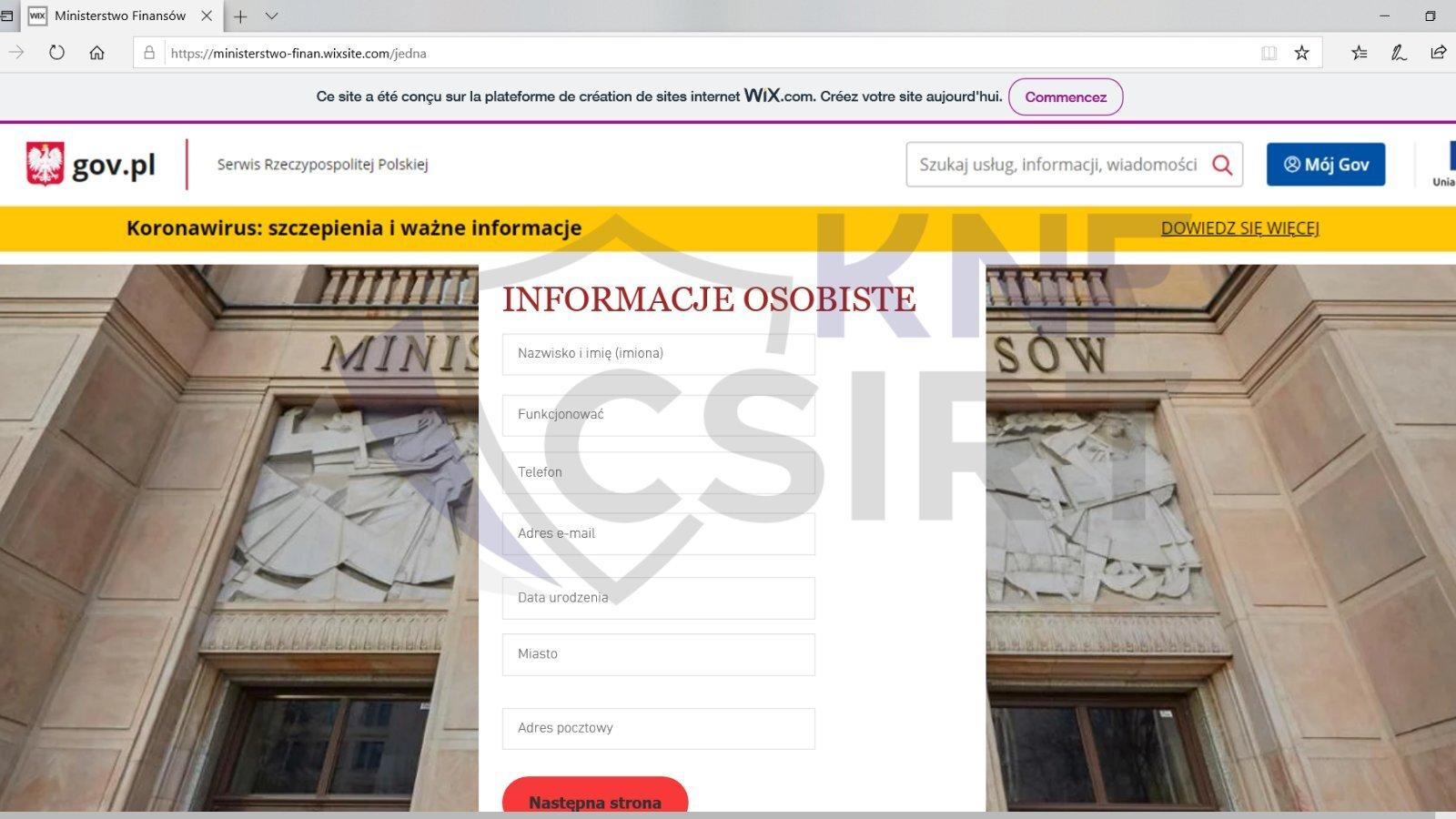Click the padlock site security icon
This screenshot has height=819, width=1456.
click(x=149, y=53)
